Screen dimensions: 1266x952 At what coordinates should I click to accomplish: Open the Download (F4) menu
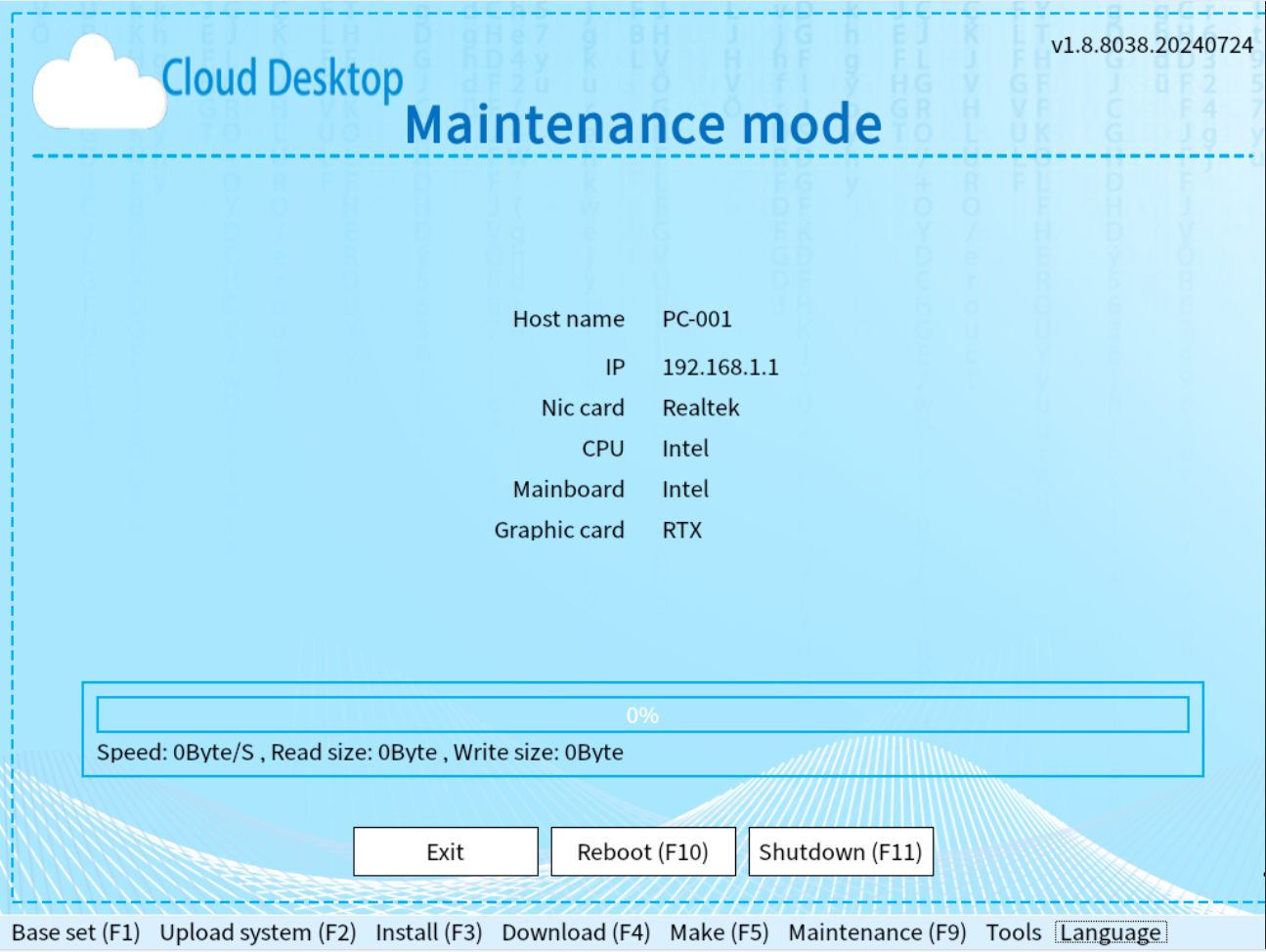[x=576, y=932]
